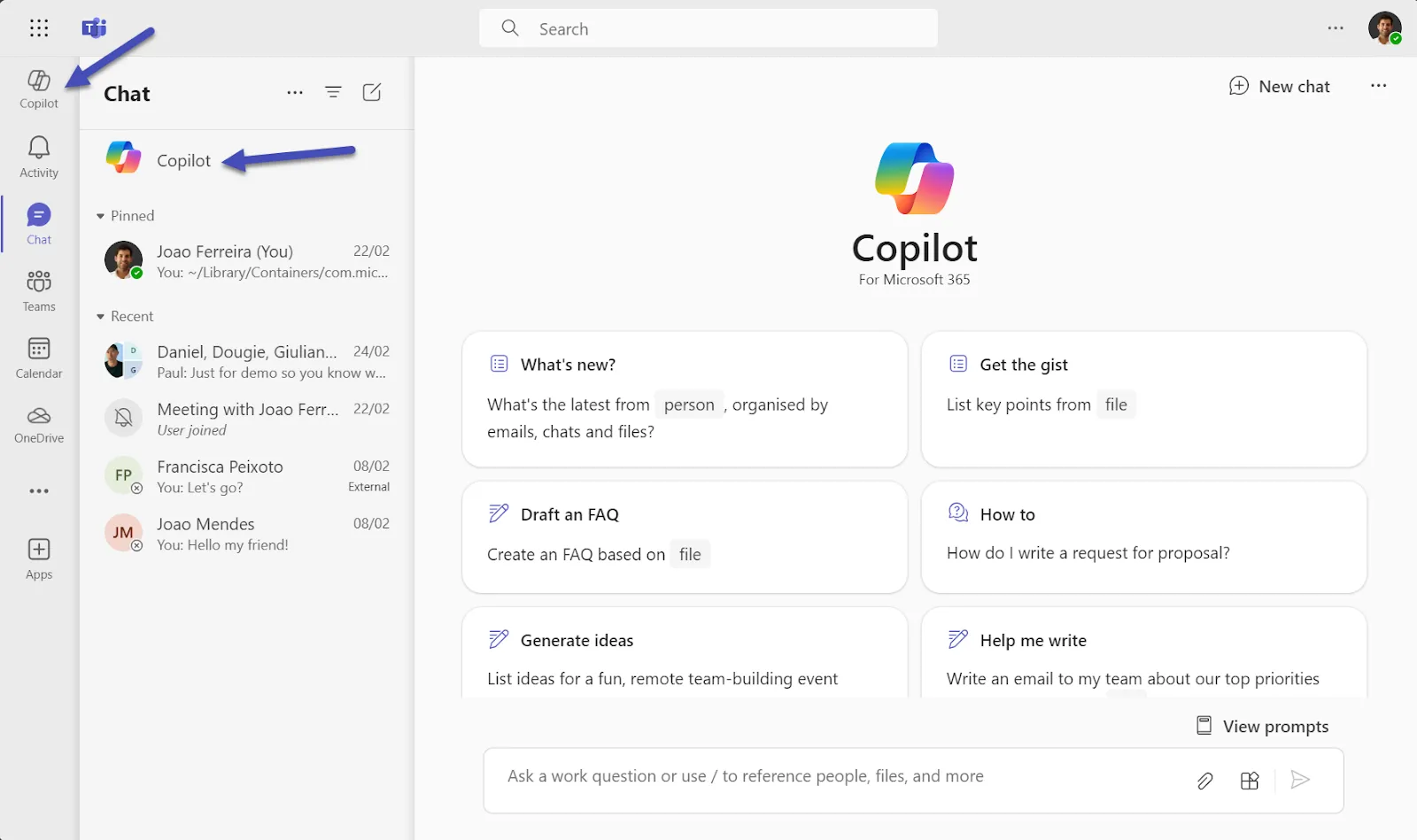
Task: Collapse the Pinned section
Action: [125, 216]
